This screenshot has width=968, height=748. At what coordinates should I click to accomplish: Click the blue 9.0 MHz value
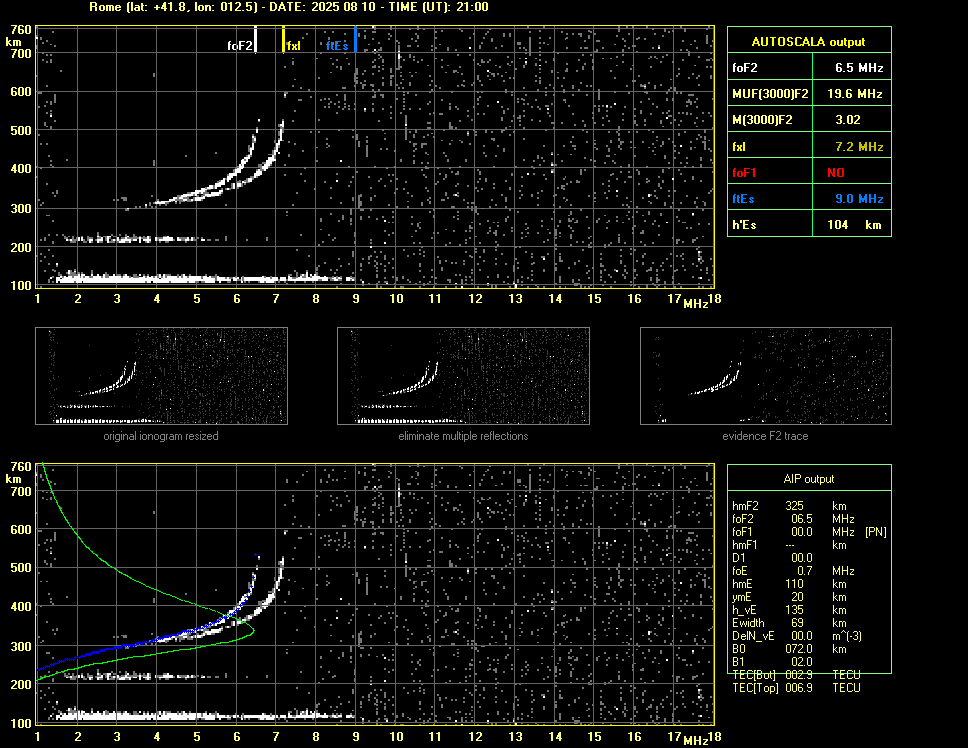[x=853, y=199]
